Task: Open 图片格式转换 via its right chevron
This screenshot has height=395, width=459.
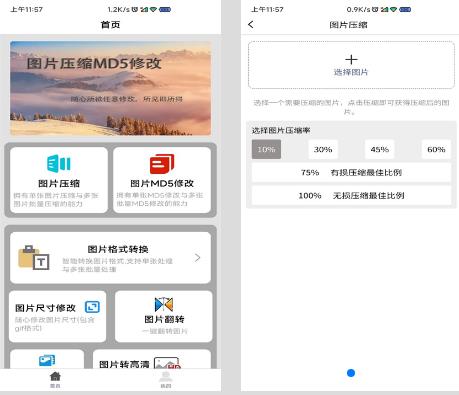Action: coord(197,258)
